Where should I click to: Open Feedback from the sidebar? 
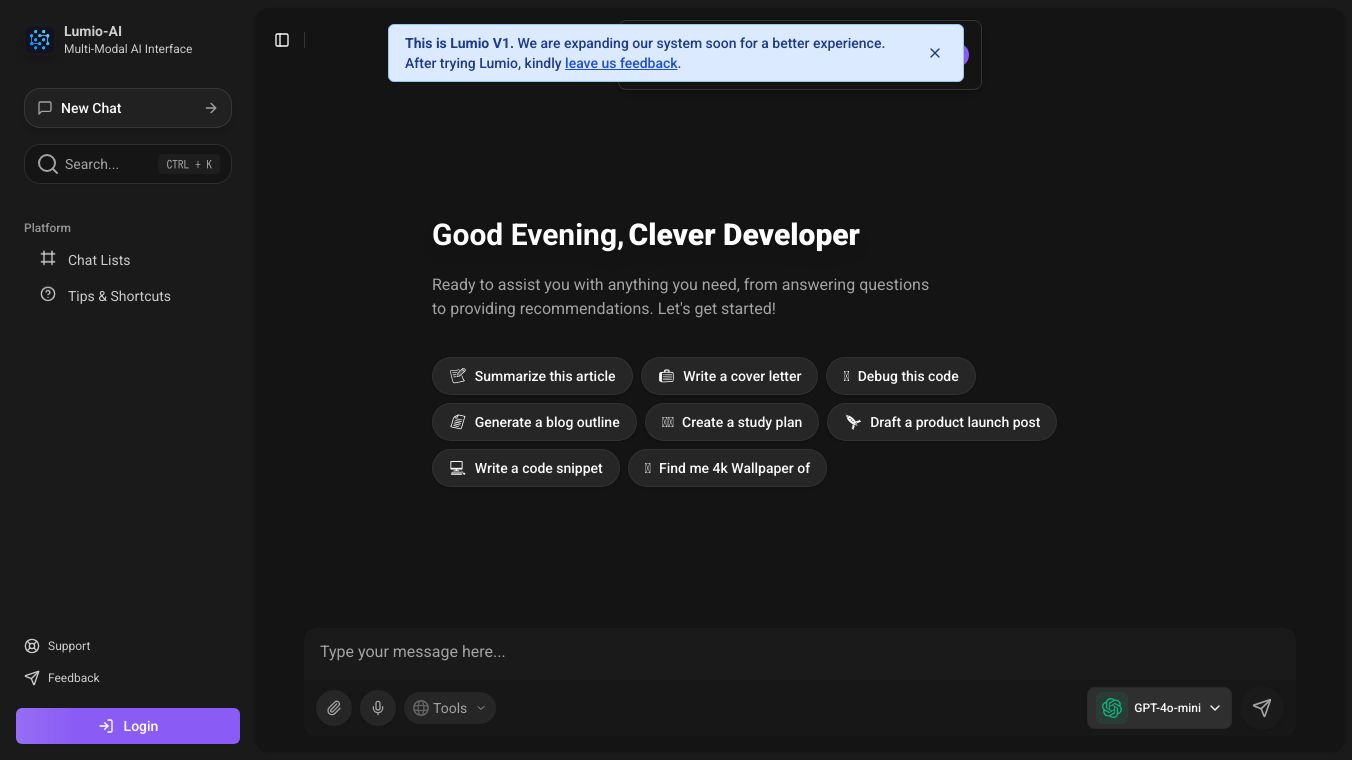point(62,678)
